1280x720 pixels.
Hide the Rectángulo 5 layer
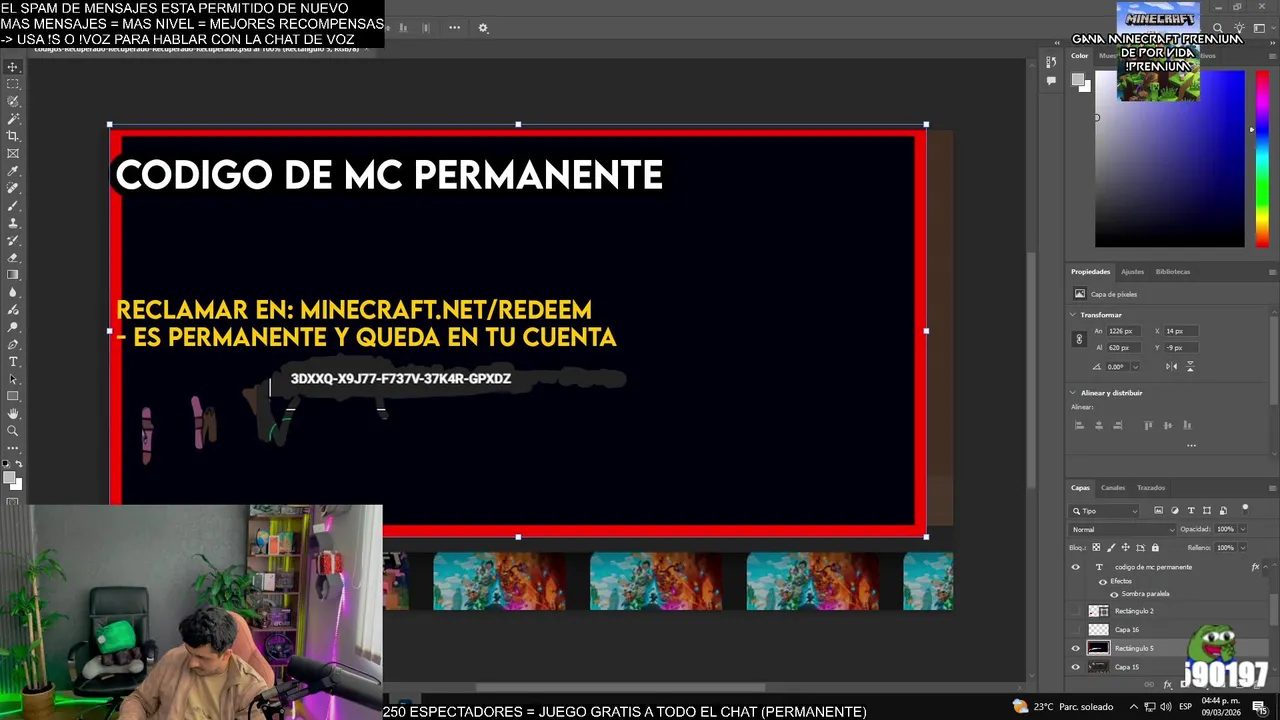(1076, 648)
